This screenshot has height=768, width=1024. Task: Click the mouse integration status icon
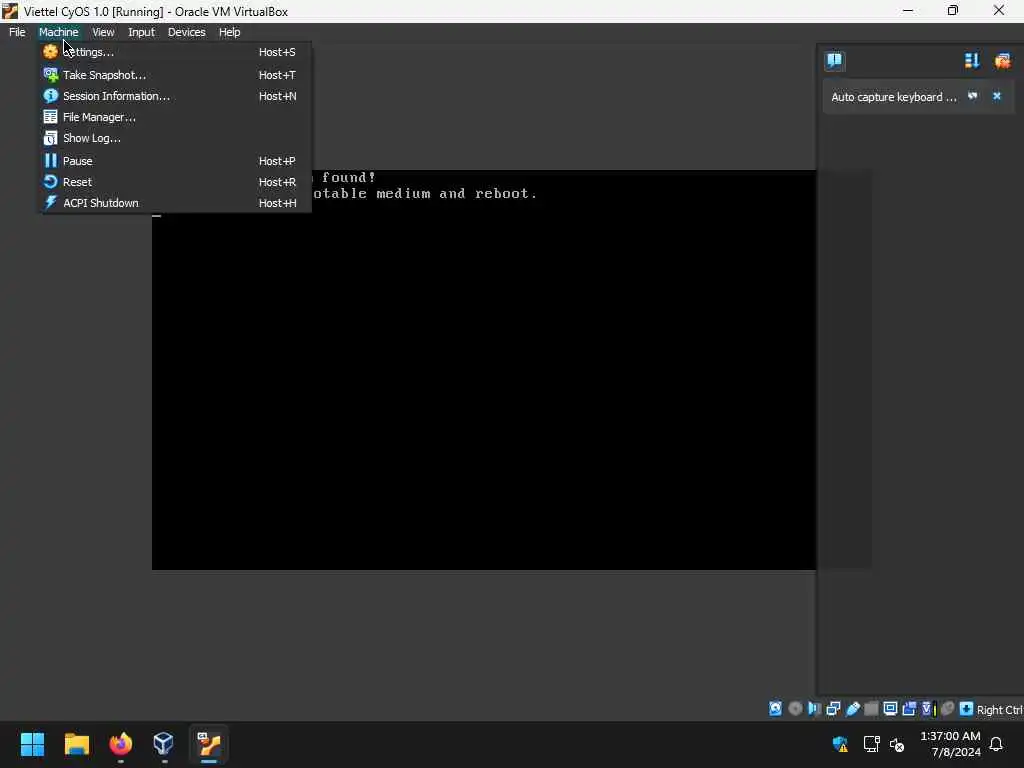pyautogui.click(x=948, y=709)
